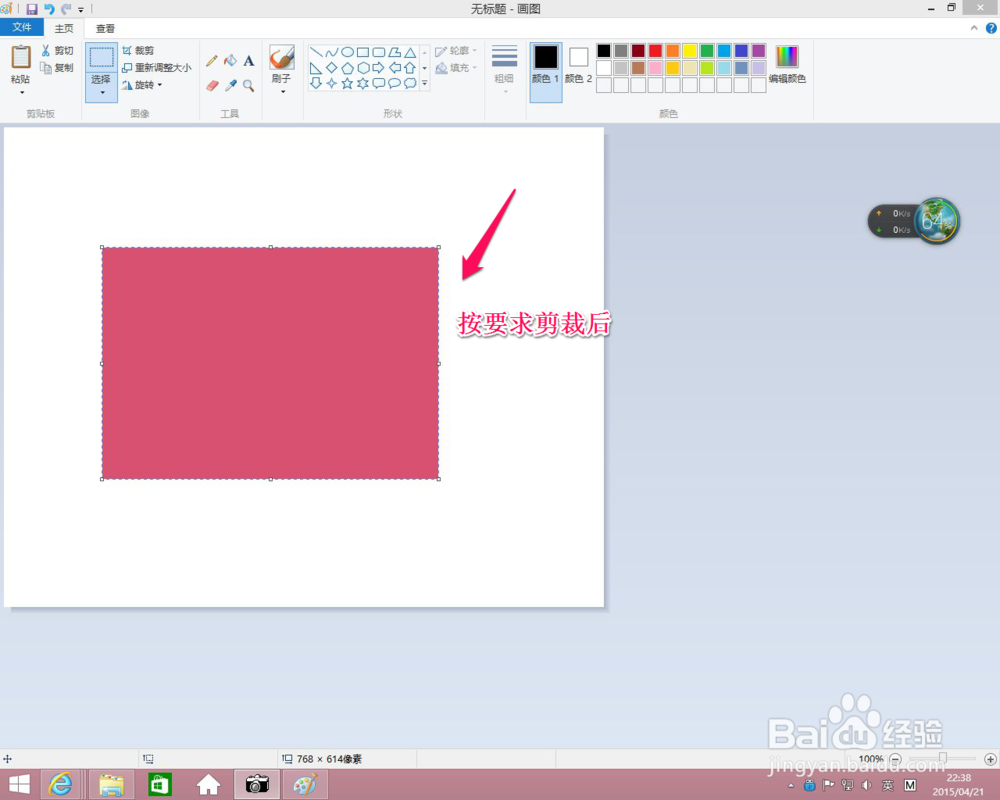
Task: Choose the diamond shape
Action: click(x=332, y=68)
